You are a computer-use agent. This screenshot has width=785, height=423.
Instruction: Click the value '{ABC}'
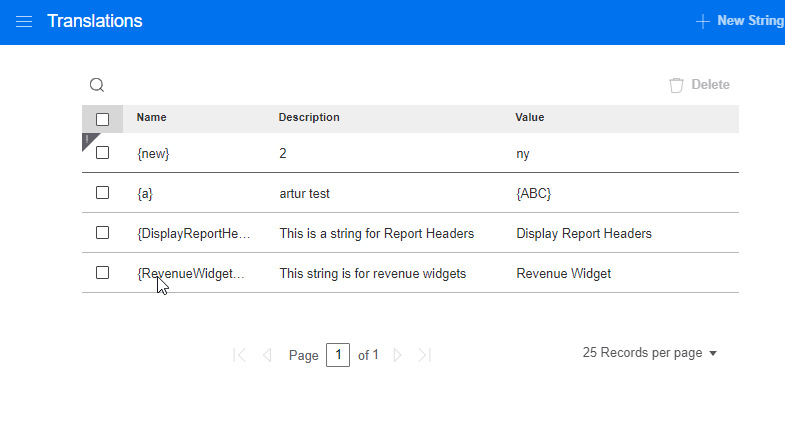click(534, 194)
